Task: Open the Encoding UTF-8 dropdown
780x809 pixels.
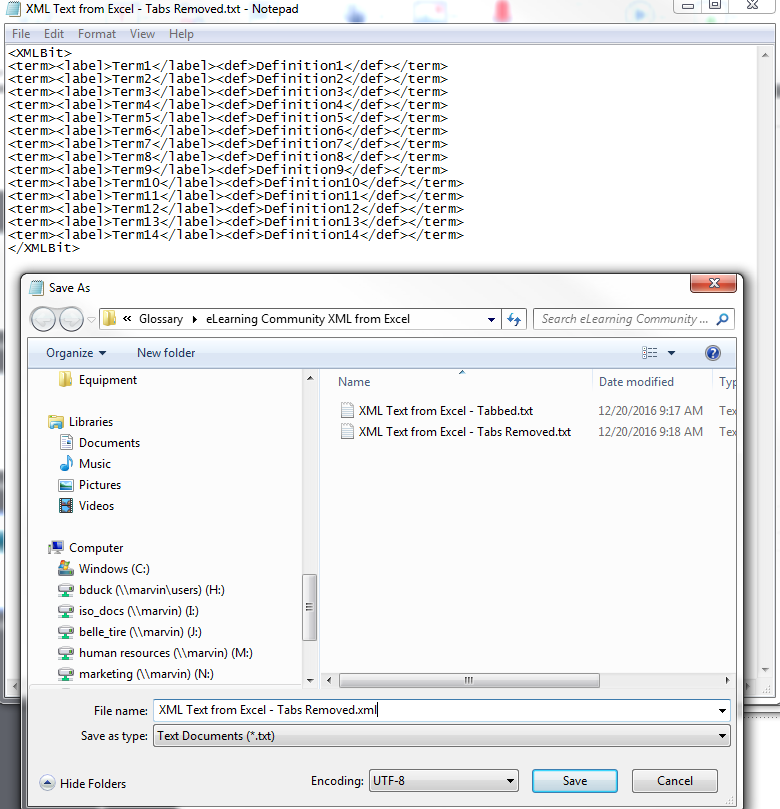Action: click(444, 781)
